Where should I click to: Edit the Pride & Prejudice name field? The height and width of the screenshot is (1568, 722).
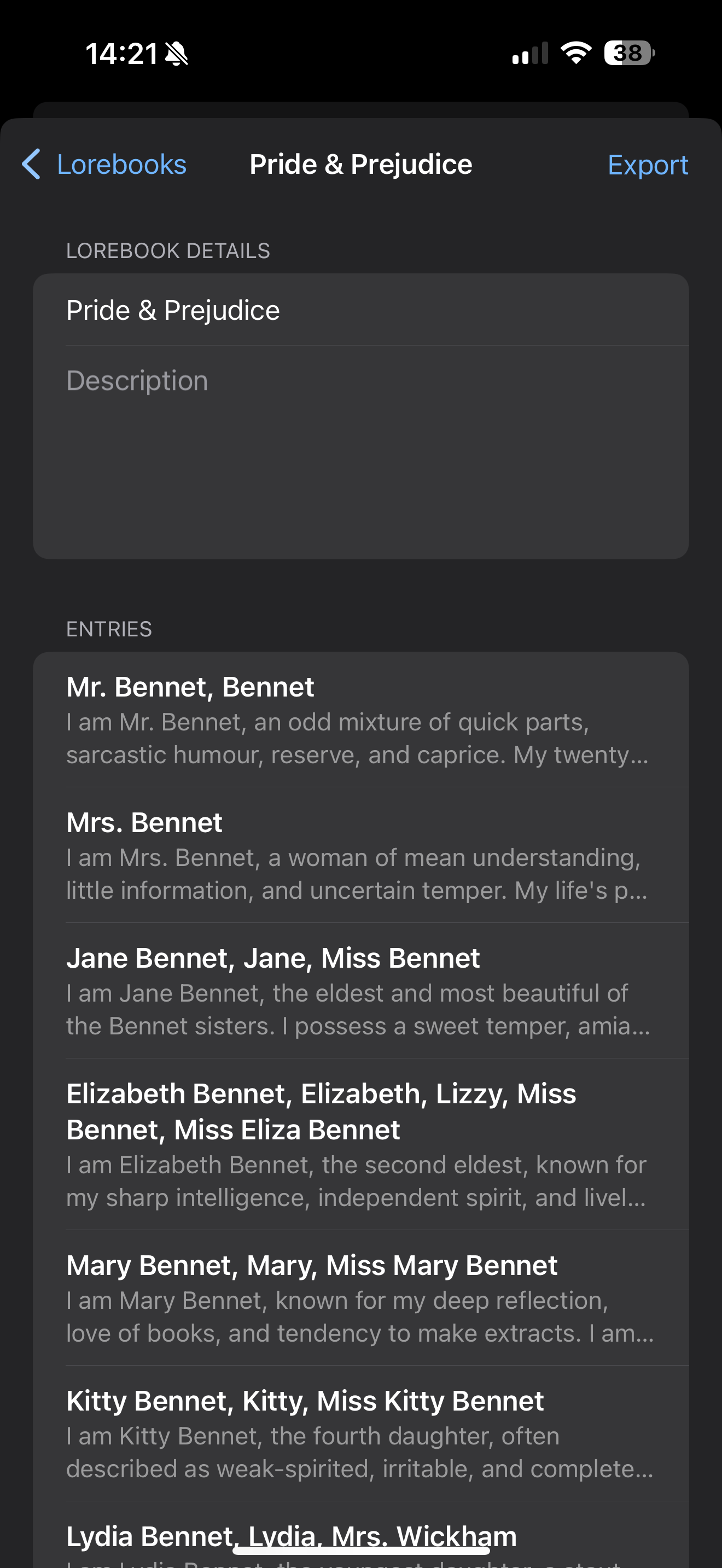pos(377,311)
